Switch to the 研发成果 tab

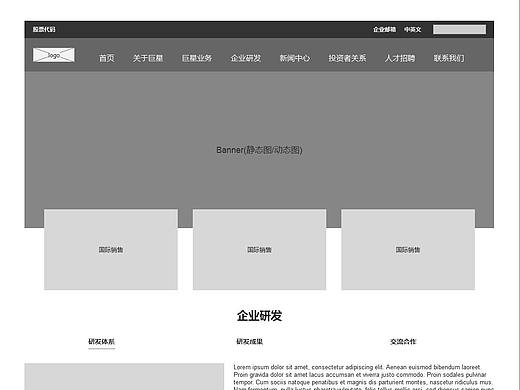pyautogui.click(x=250, y=341)
